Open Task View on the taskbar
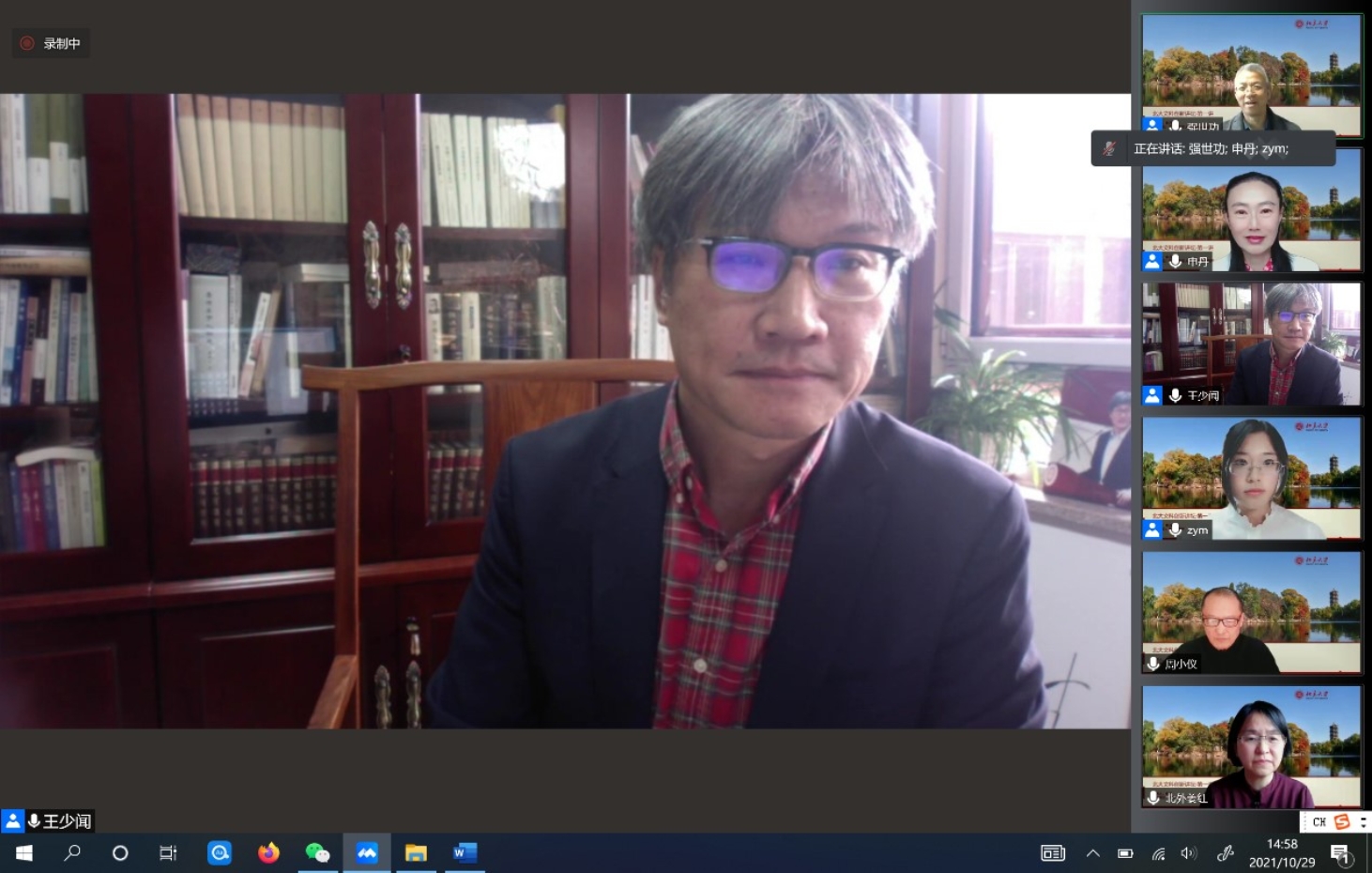This screenshot has height=873, width=1372. [x=168, y=853]
